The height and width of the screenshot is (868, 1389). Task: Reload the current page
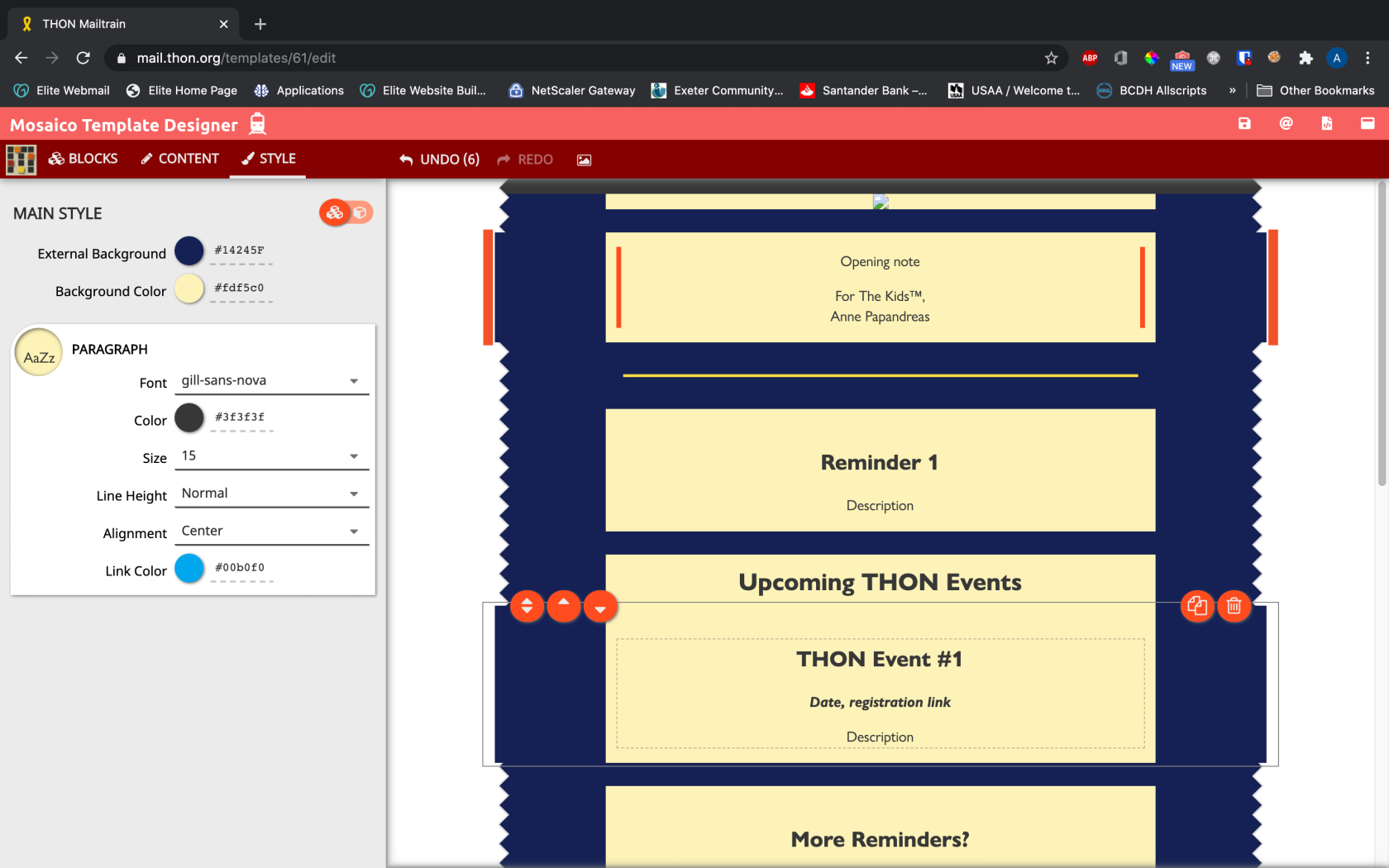[x=83, y=58]
